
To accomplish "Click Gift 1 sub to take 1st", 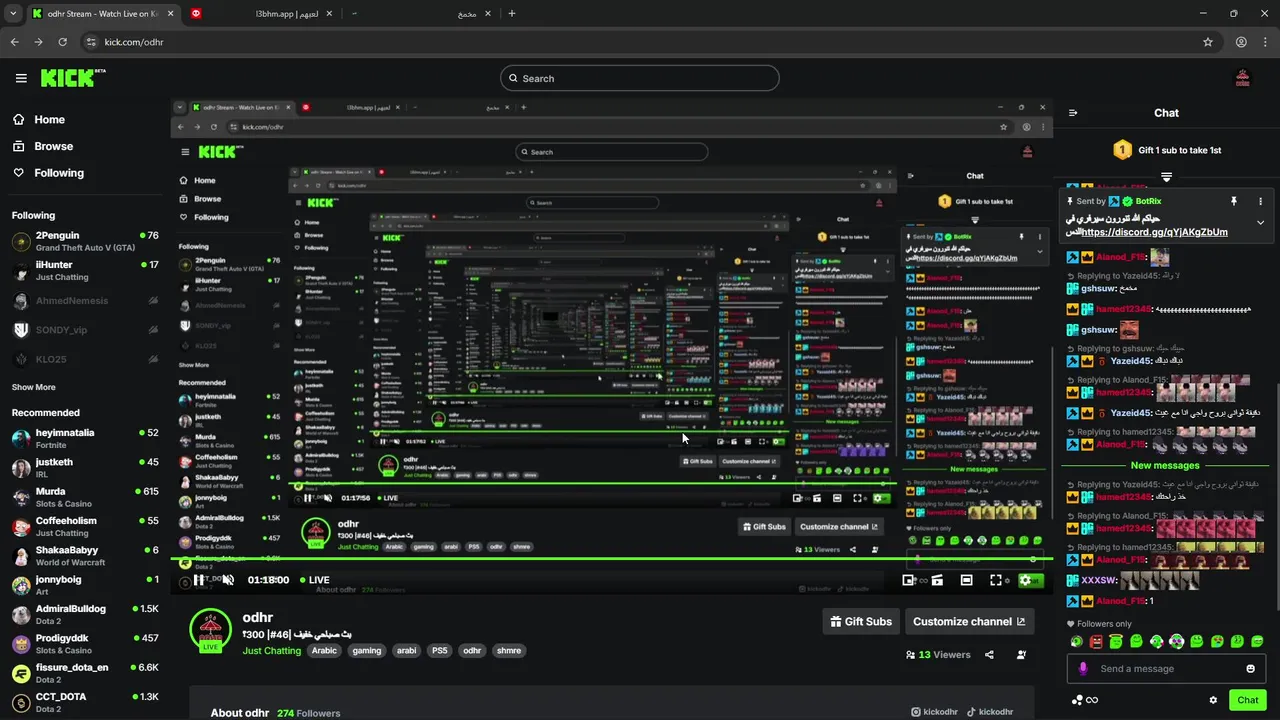I will pos(1167,150).
